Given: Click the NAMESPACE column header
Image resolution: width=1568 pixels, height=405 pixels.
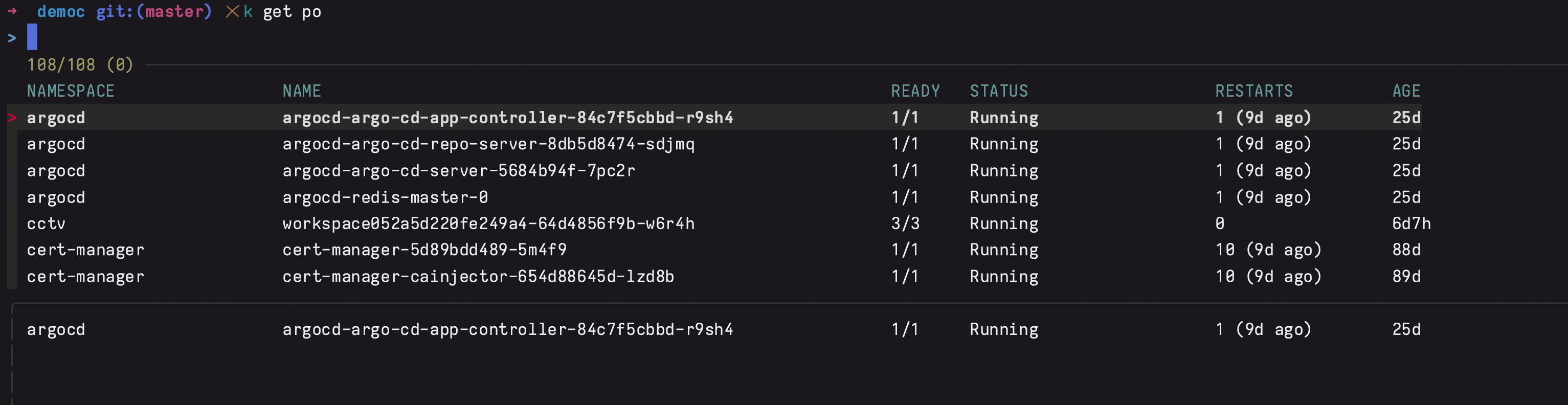Looking at the screenshot, I should pyautogui.click(x=71, y=92).
